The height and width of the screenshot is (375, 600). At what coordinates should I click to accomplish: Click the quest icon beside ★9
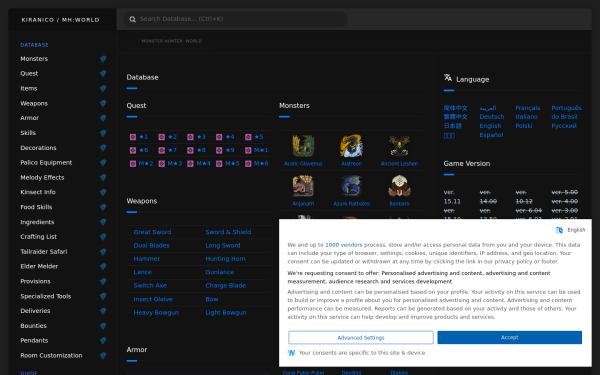click(219, 150)
